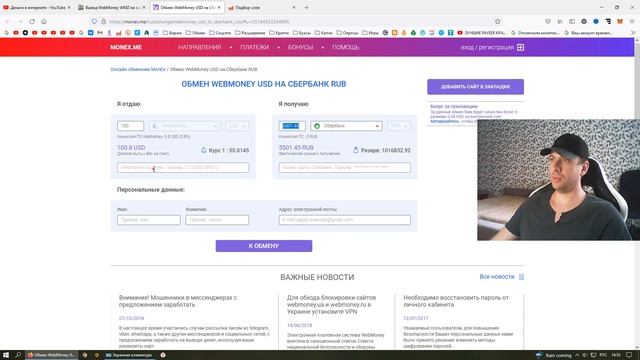The width and height of the screenshot is (640, 360).
Task: Click the browser reload button
Action: pyautogui.click(x=32, y=21)
